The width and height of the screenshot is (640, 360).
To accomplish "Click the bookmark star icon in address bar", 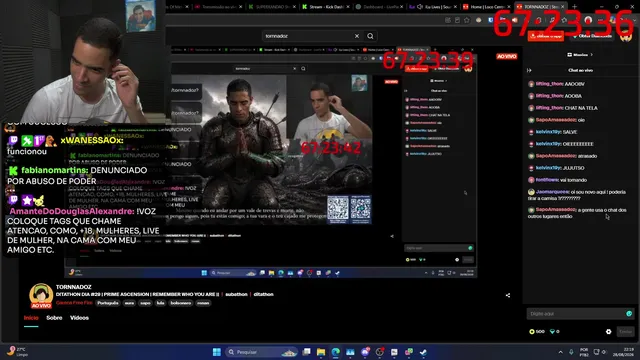I will pos(467,20).
